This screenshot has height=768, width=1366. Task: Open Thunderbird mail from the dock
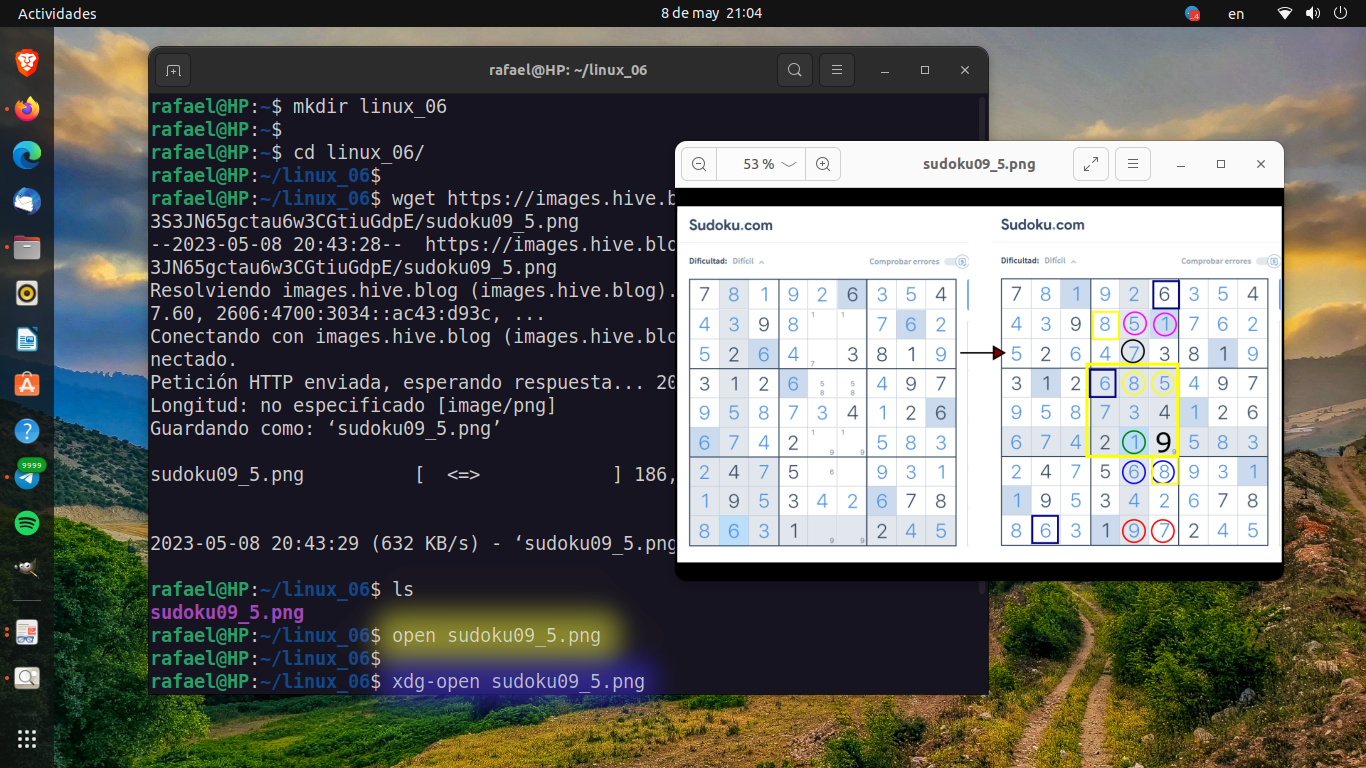pos(27,201)
